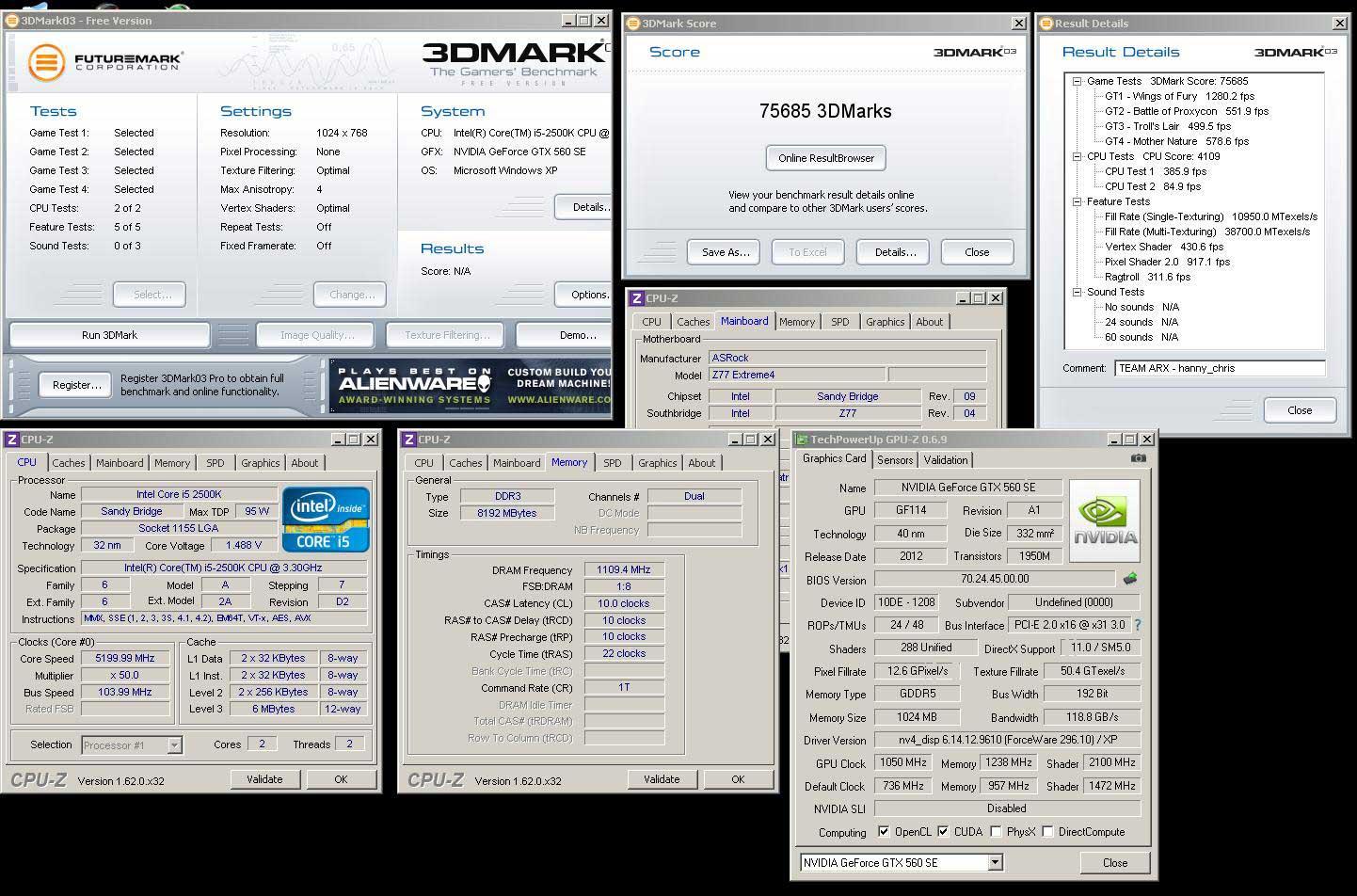Click the 3DMark Score window title icon
Viewport: 1357px width, 896px height.
coord(632,24)
